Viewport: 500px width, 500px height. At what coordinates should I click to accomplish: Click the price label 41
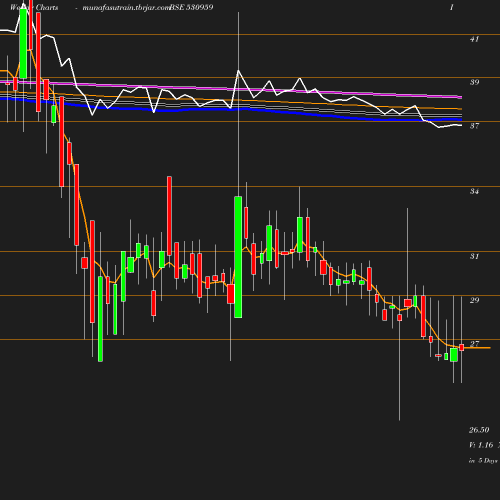(x=474, y=39)
